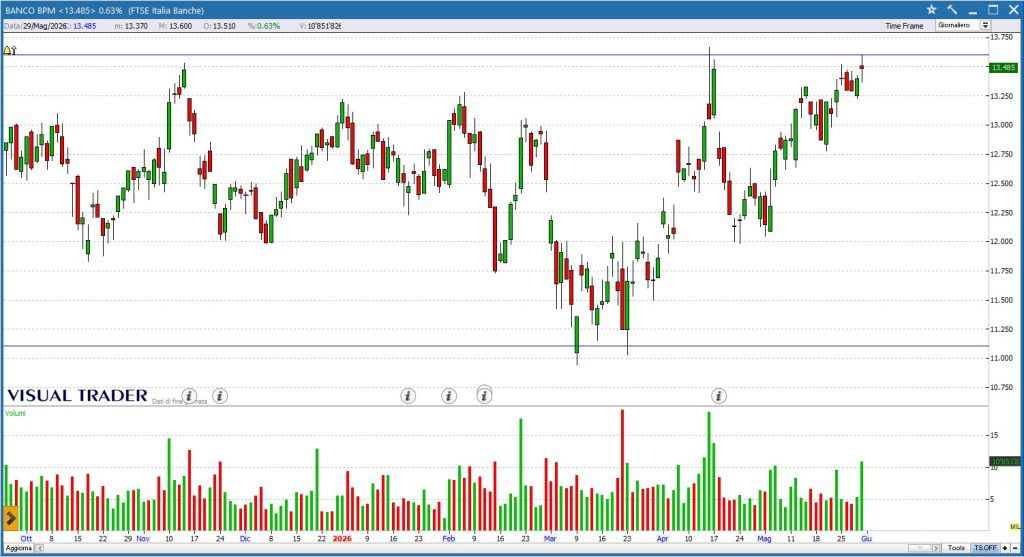Open the info marker near February 9
The height and width of the screenshot is (557, 1024).
(484, 395)
